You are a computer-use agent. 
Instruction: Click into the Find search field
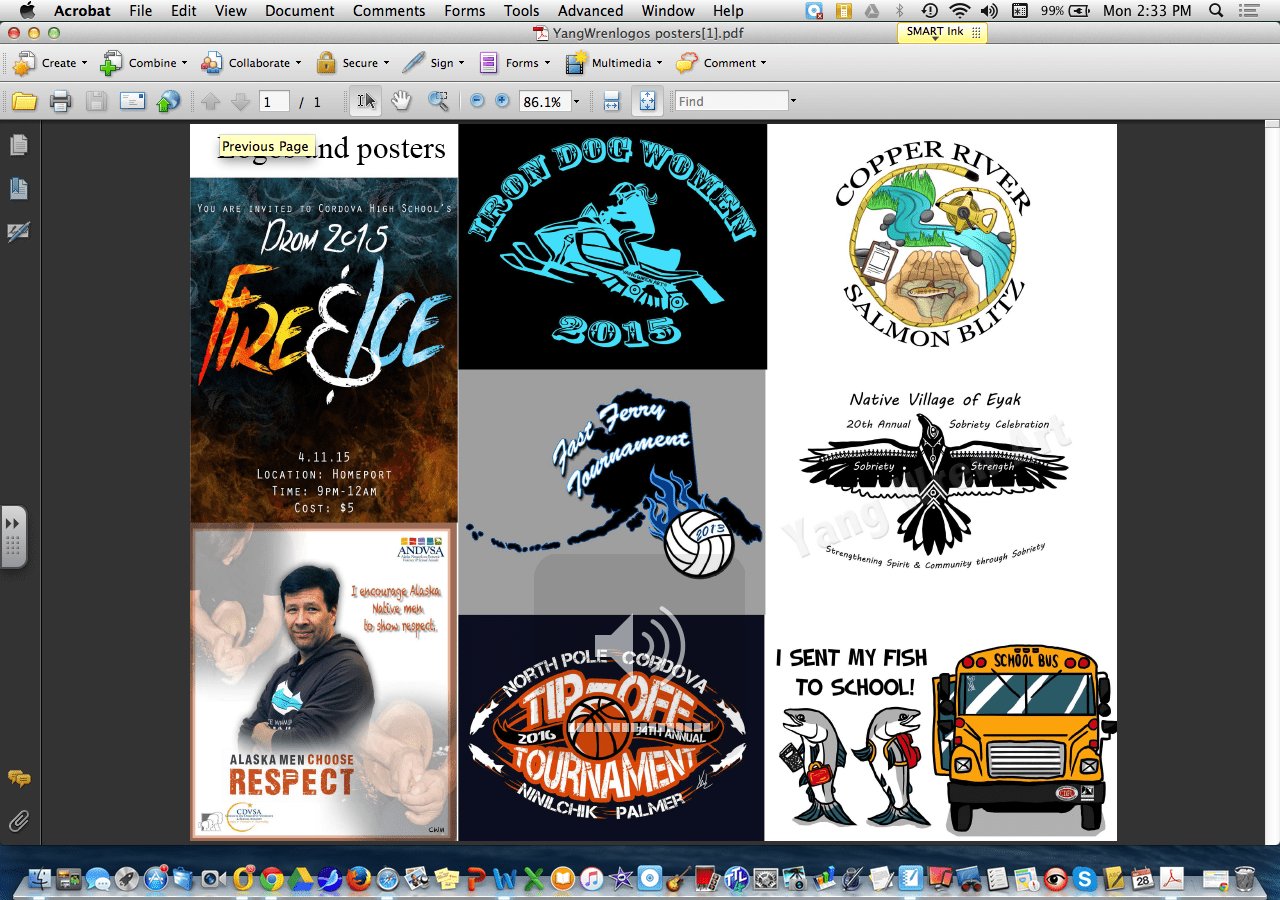tap(732, 101)
